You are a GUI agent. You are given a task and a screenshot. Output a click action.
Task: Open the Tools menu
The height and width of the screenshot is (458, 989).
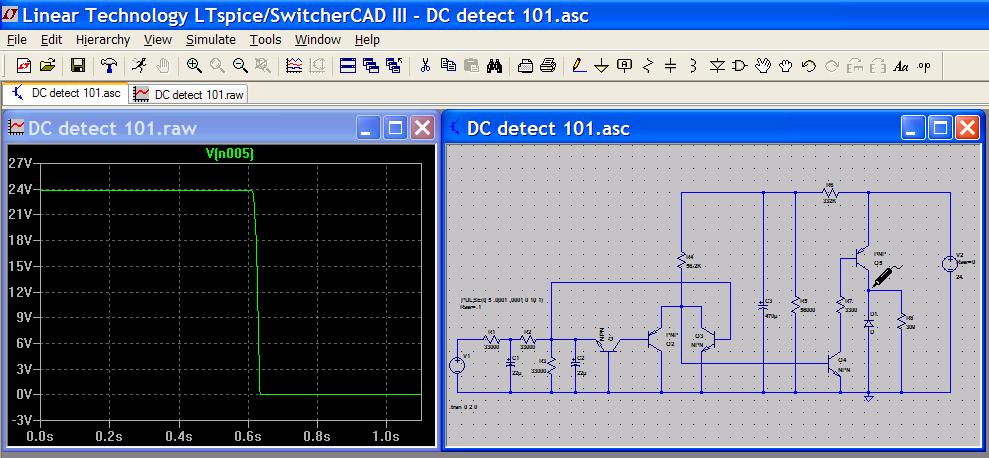click(266, 40)
